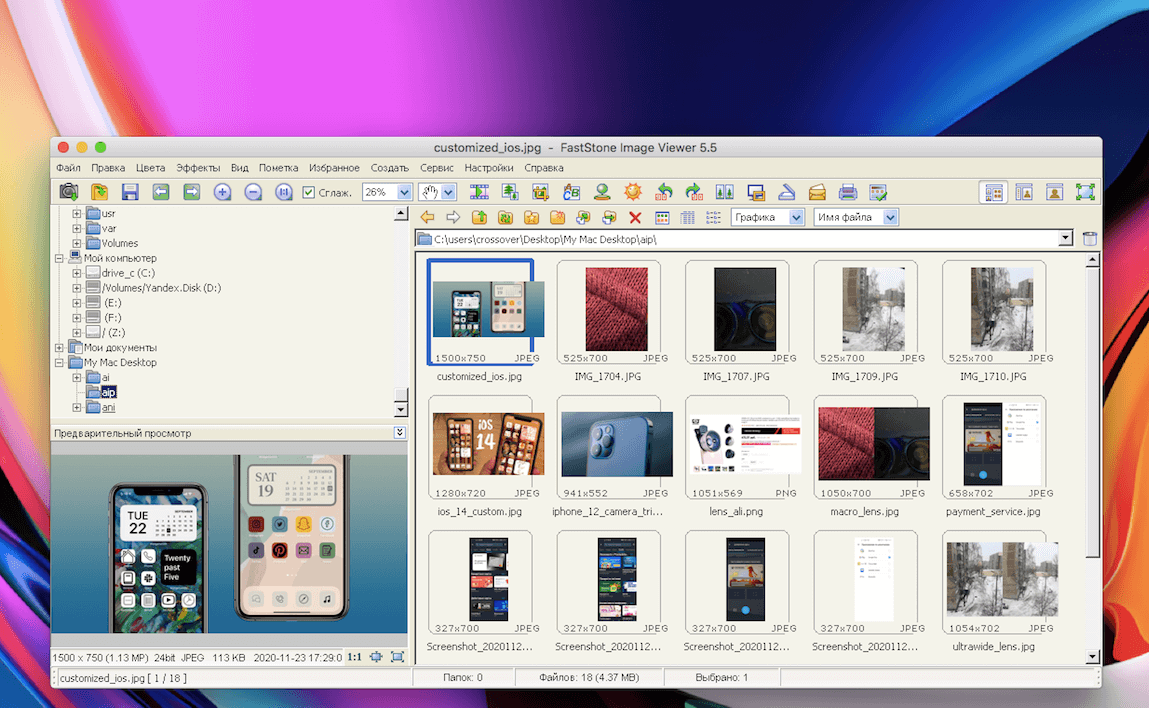The height and width of the screenshot is (708, 1149).
Task: Click the 1:1 actual size toggle
Action: coord(354,657)
